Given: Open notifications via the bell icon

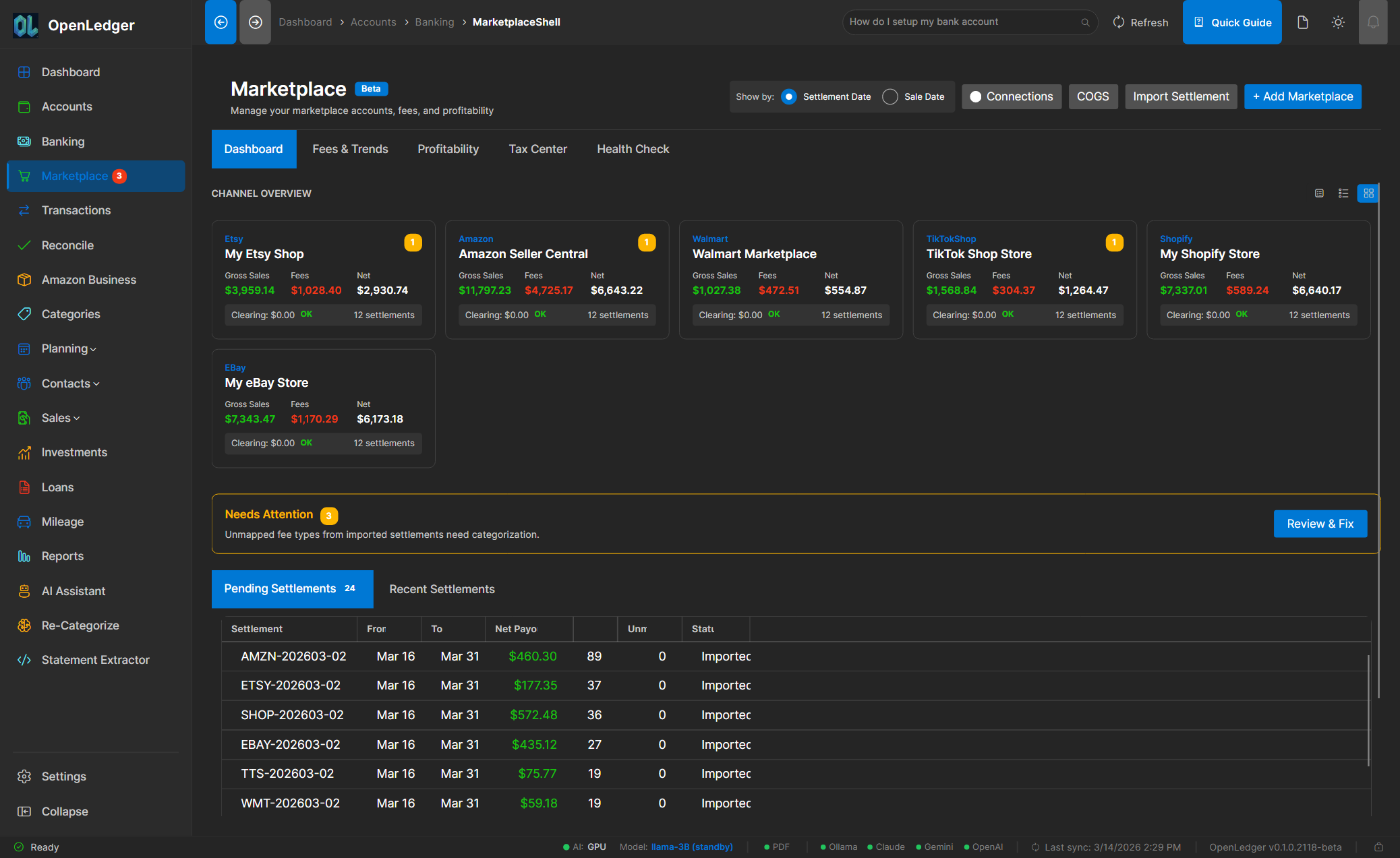Looking at the screenshot, I should click(1374, 22).
